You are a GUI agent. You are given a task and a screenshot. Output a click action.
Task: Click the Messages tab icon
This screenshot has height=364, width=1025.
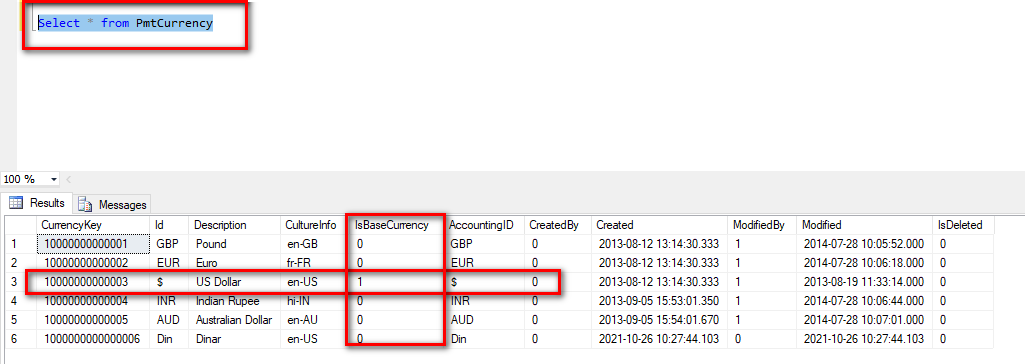tap(86, 205)
